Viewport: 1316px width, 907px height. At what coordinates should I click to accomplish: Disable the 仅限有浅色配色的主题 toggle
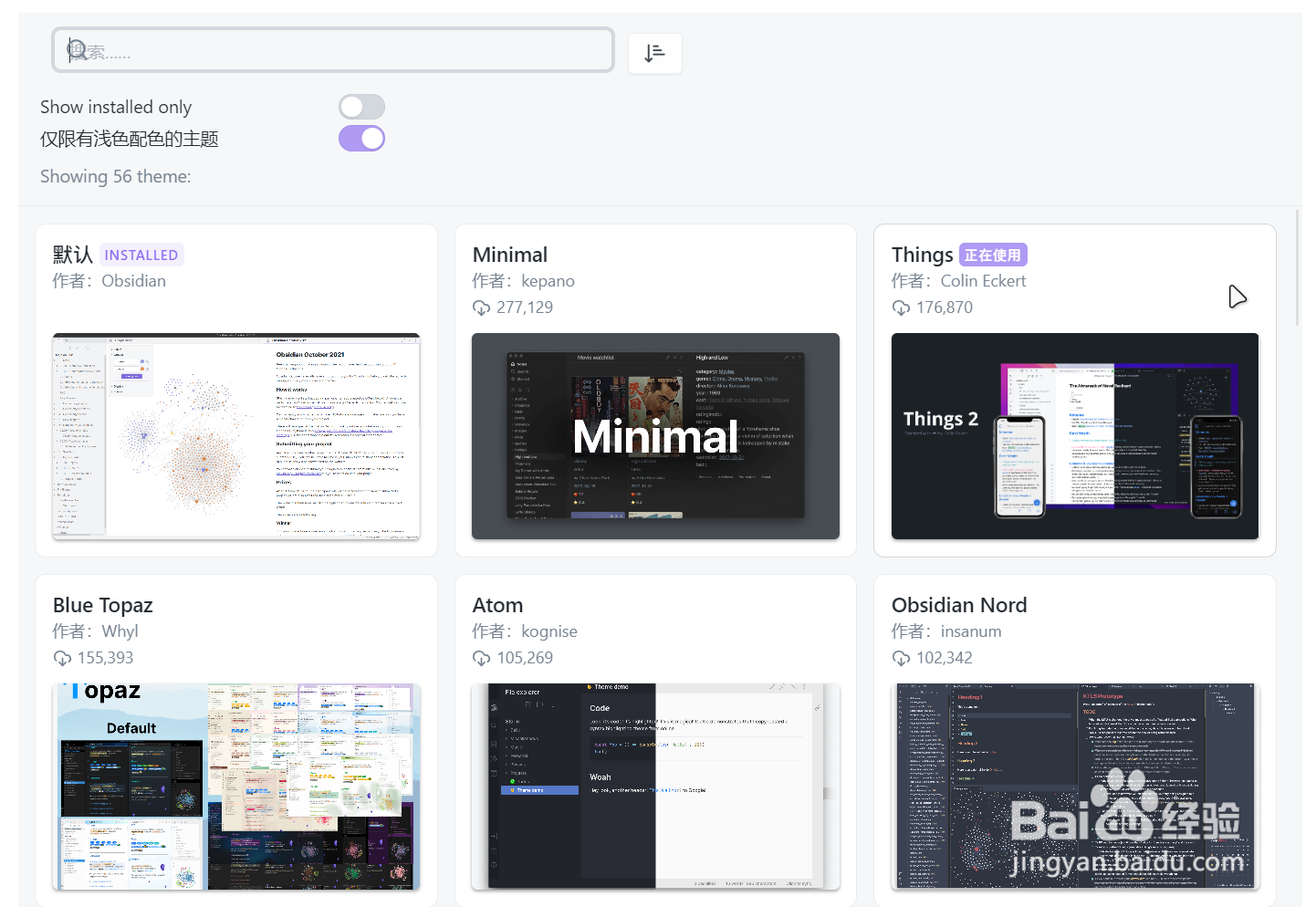click(361, 139)
